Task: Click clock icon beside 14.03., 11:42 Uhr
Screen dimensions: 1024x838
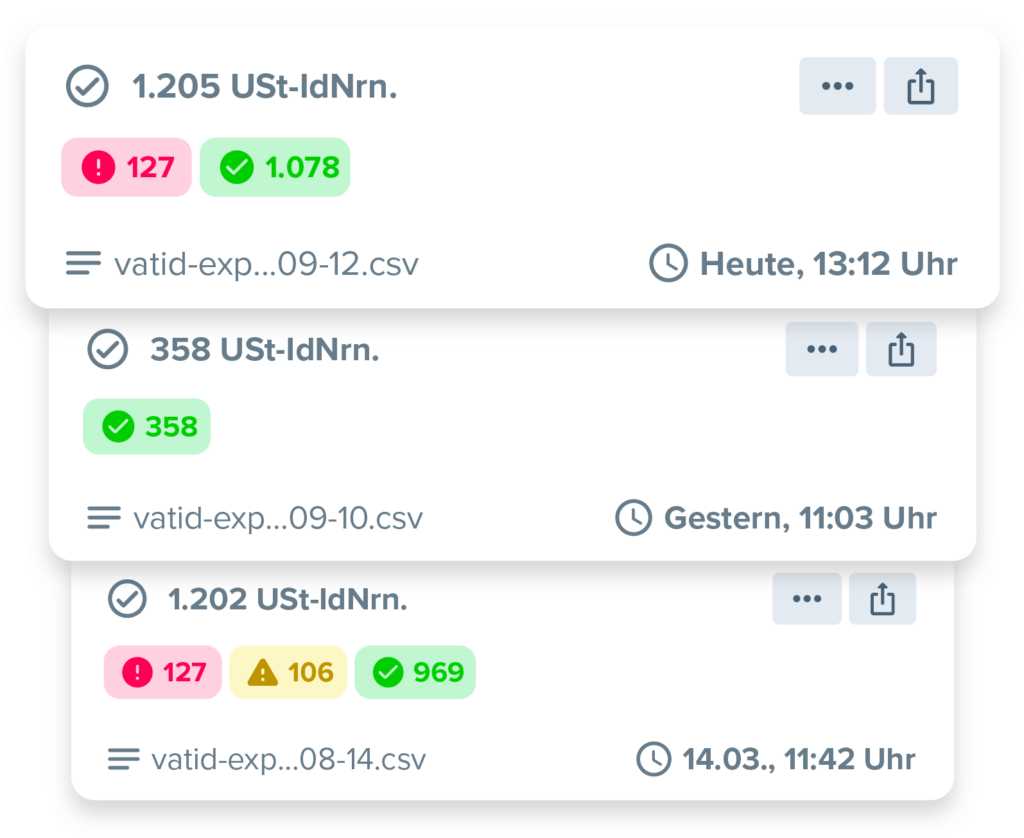Action: pyautogui.click(x=652, y=759)
